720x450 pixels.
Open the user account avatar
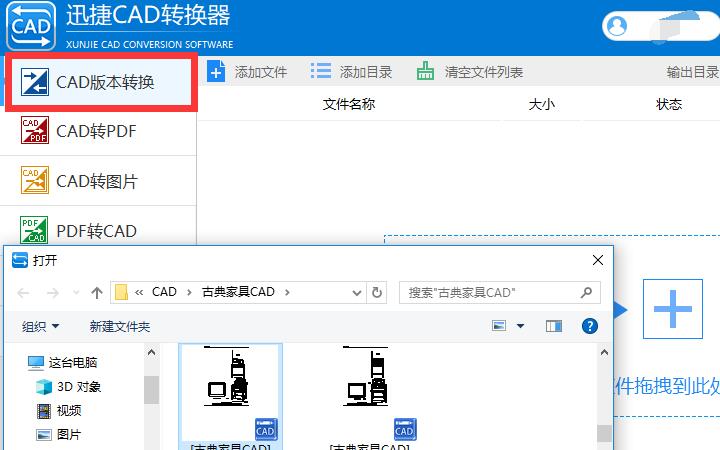point(617,25)
